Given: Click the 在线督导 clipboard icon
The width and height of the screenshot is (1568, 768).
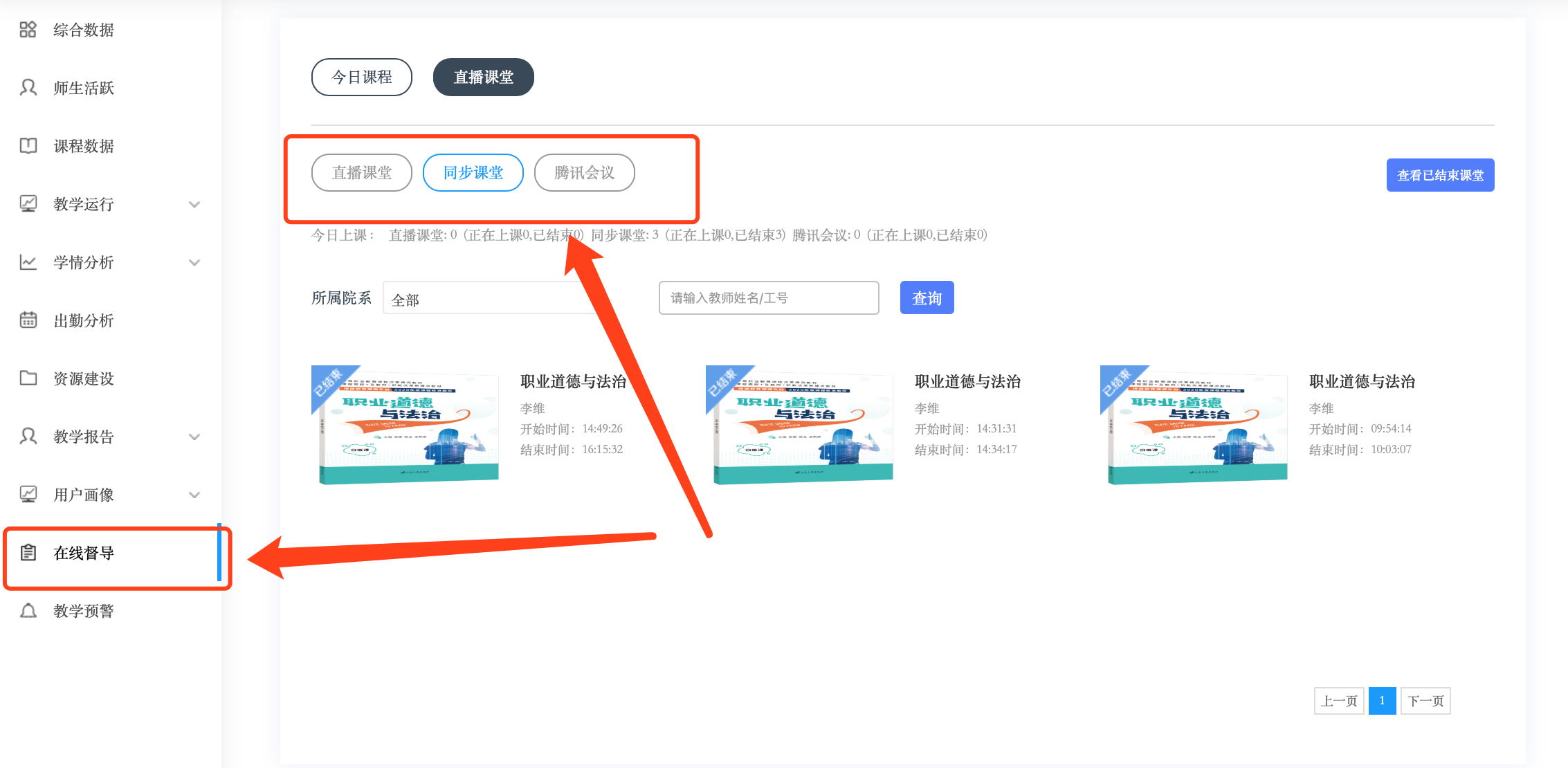Looking at the screenshot, I should tap(28, 553).
